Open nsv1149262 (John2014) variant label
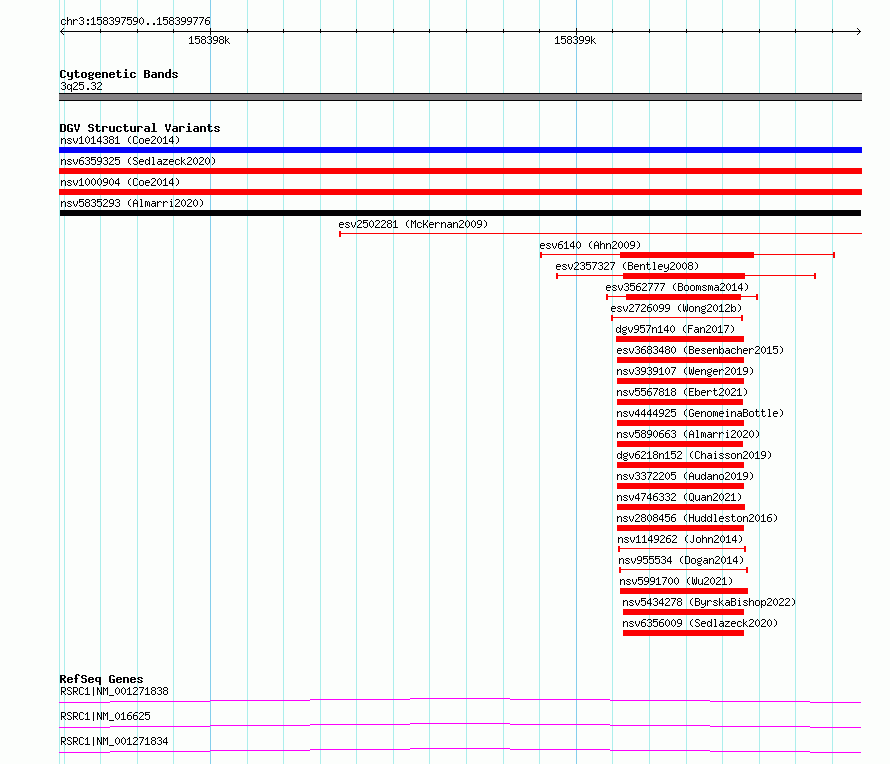Image resolution: width=890 pixels, height=764 pixels. point(680,539)
